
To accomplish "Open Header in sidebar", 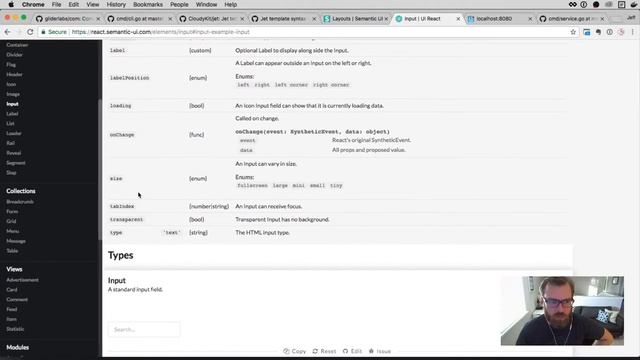I will tap(14, 74).
